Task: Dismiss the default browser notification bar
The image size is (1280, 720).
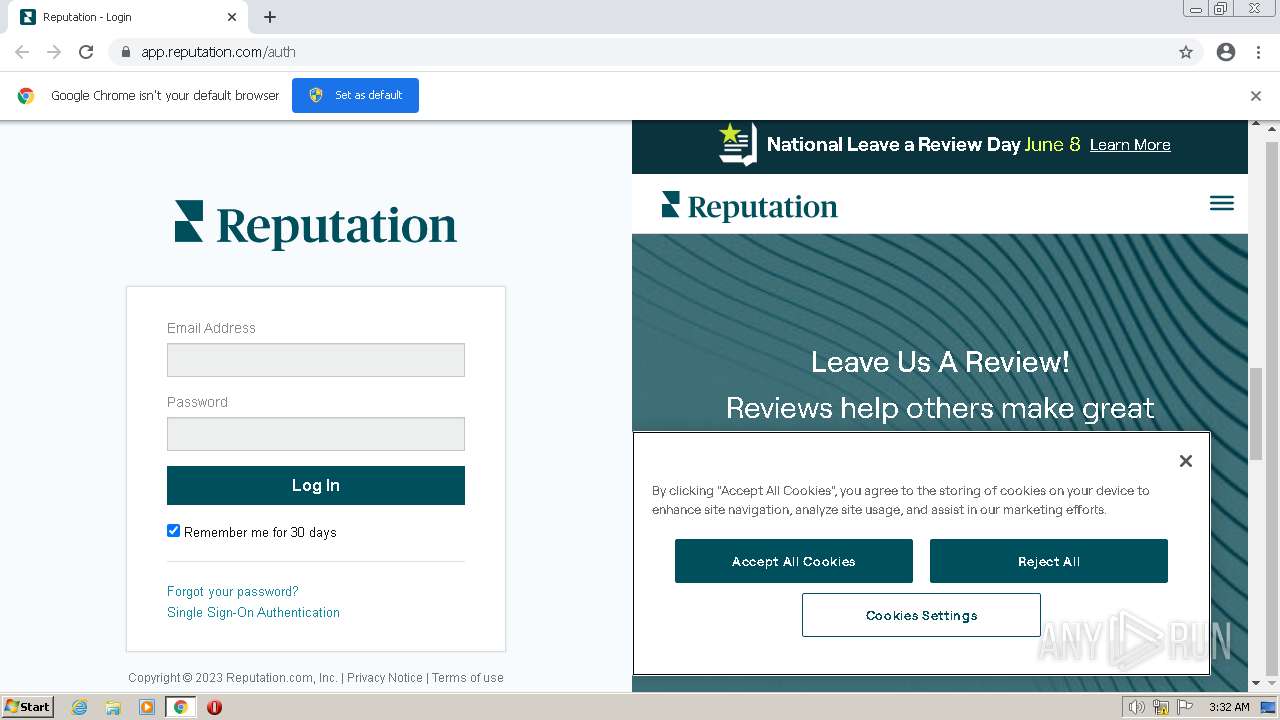Action: pyautogui.click(x=1256, y=96)
